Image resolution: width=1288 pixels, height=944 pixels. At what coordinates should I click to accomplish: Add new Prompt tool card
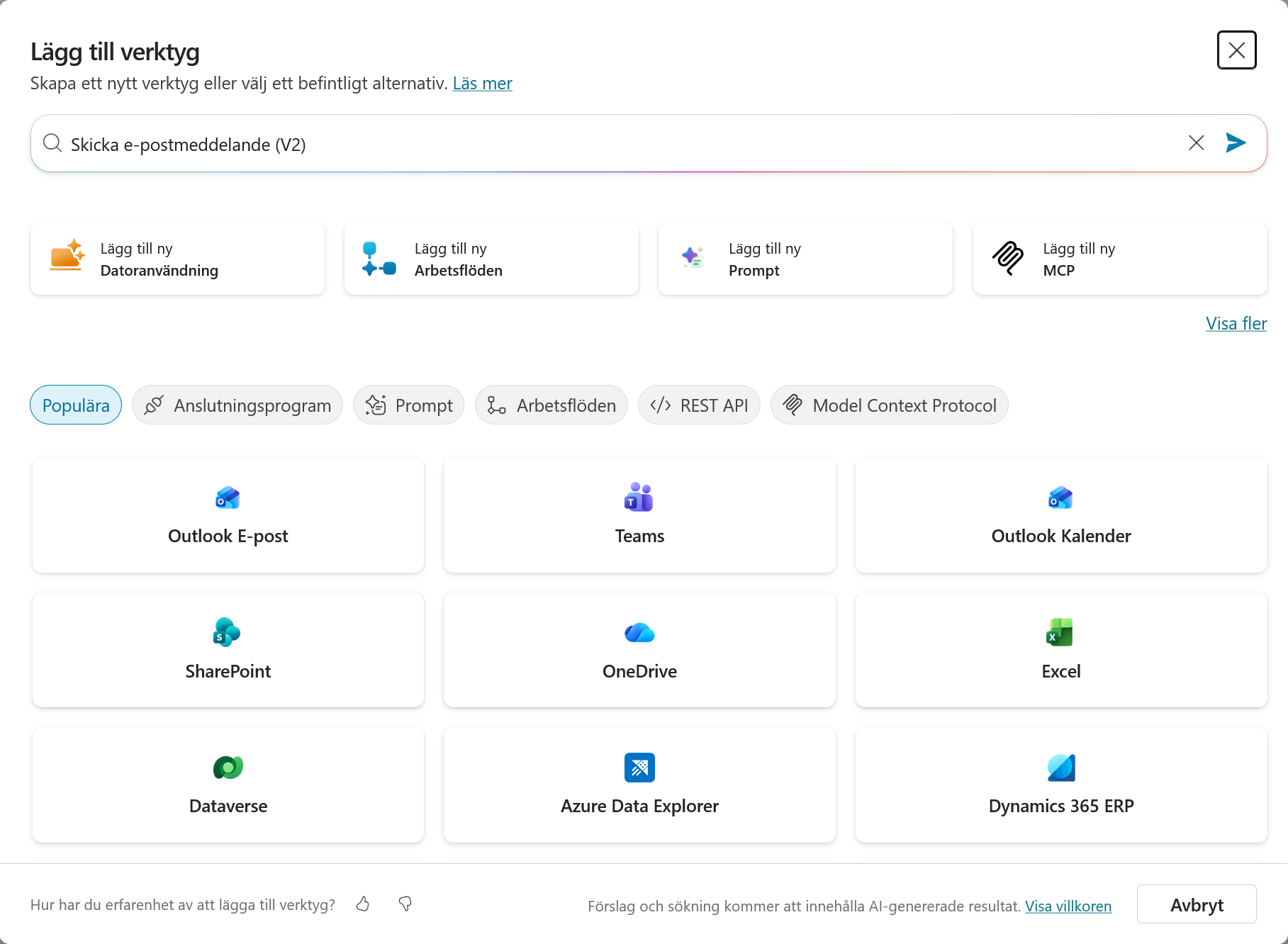805,259
